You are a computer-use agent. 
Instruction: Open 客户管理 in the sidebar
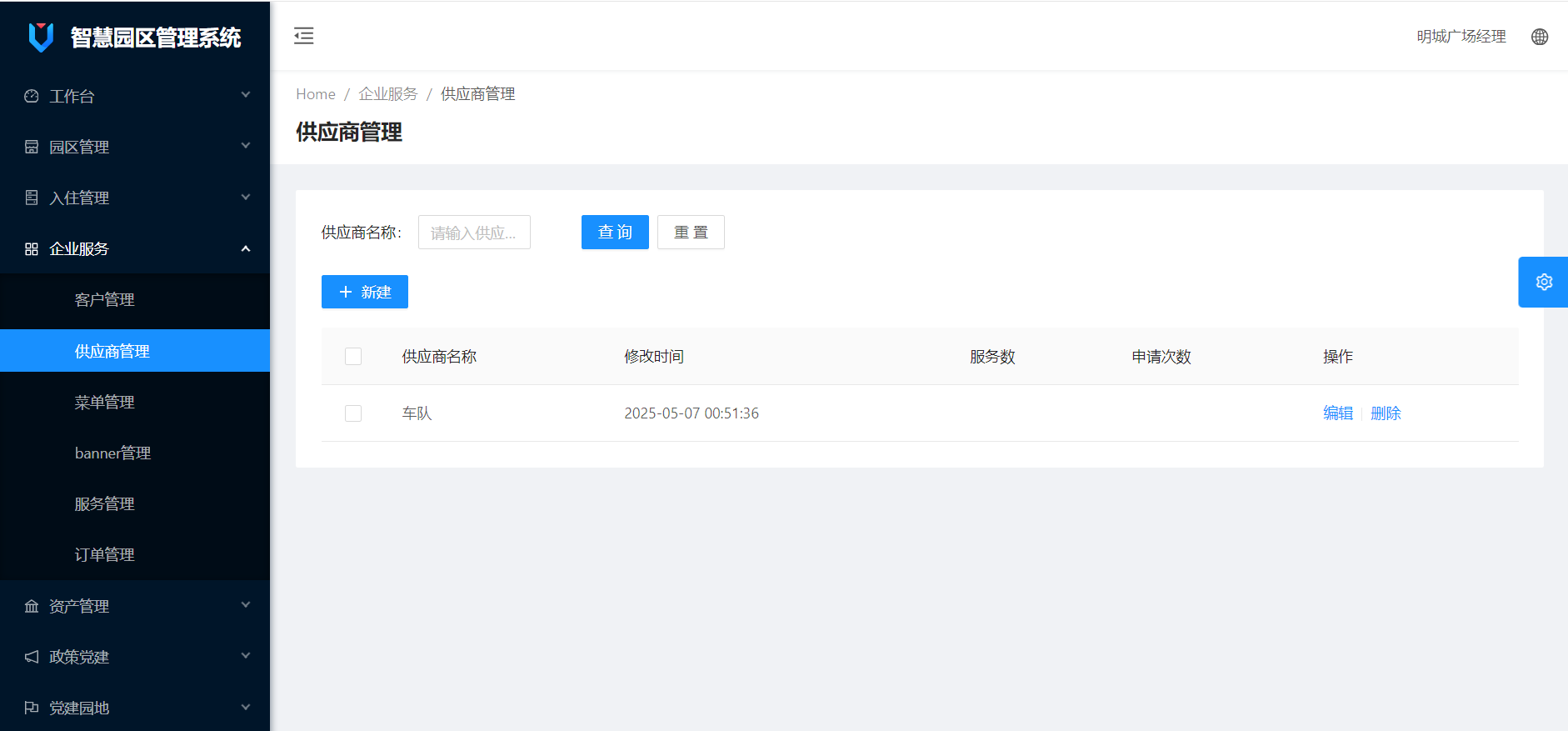[x=104, y=300]
